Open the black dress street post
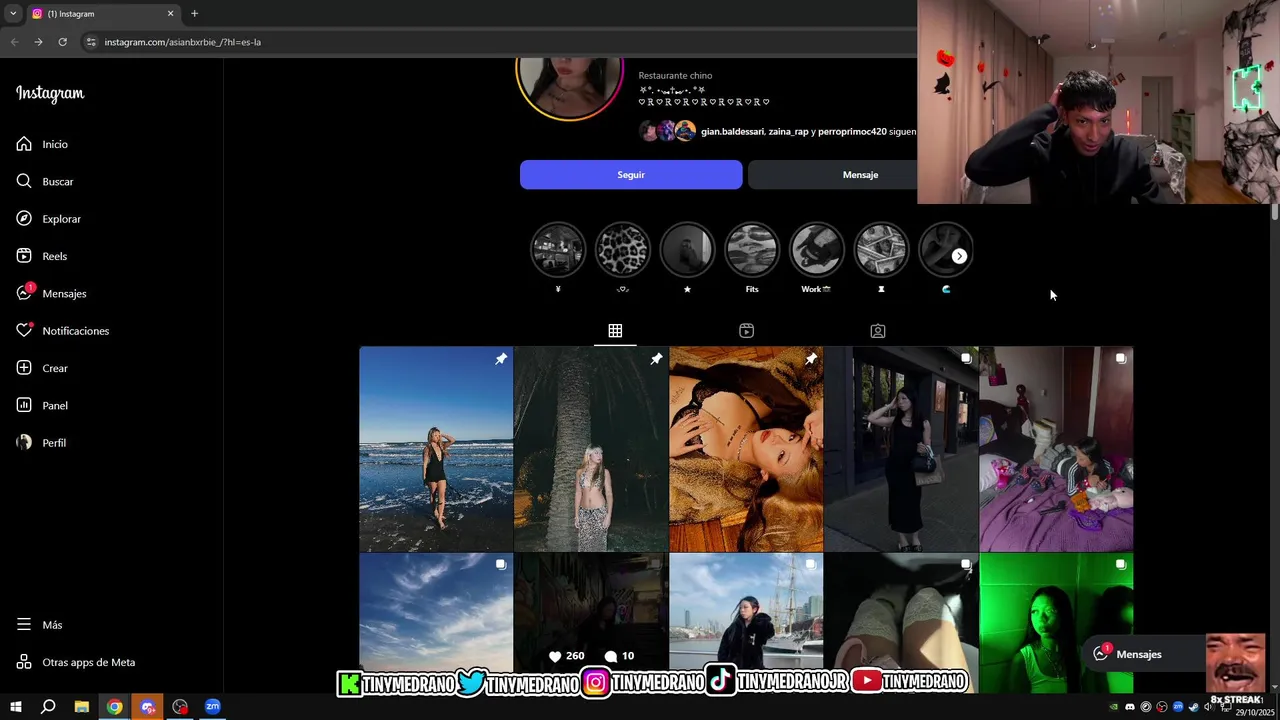Viewport: 1280px width, 720px height. click(901, 449)
